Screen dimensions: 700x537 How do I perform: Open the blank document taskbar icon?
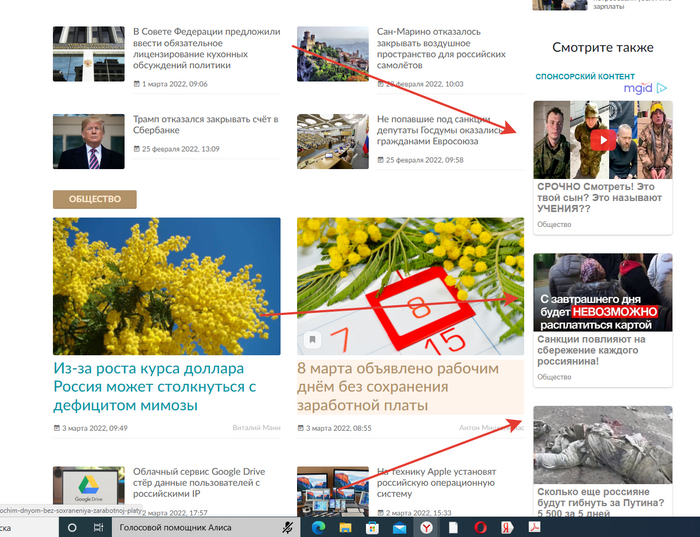click(453, 528)
